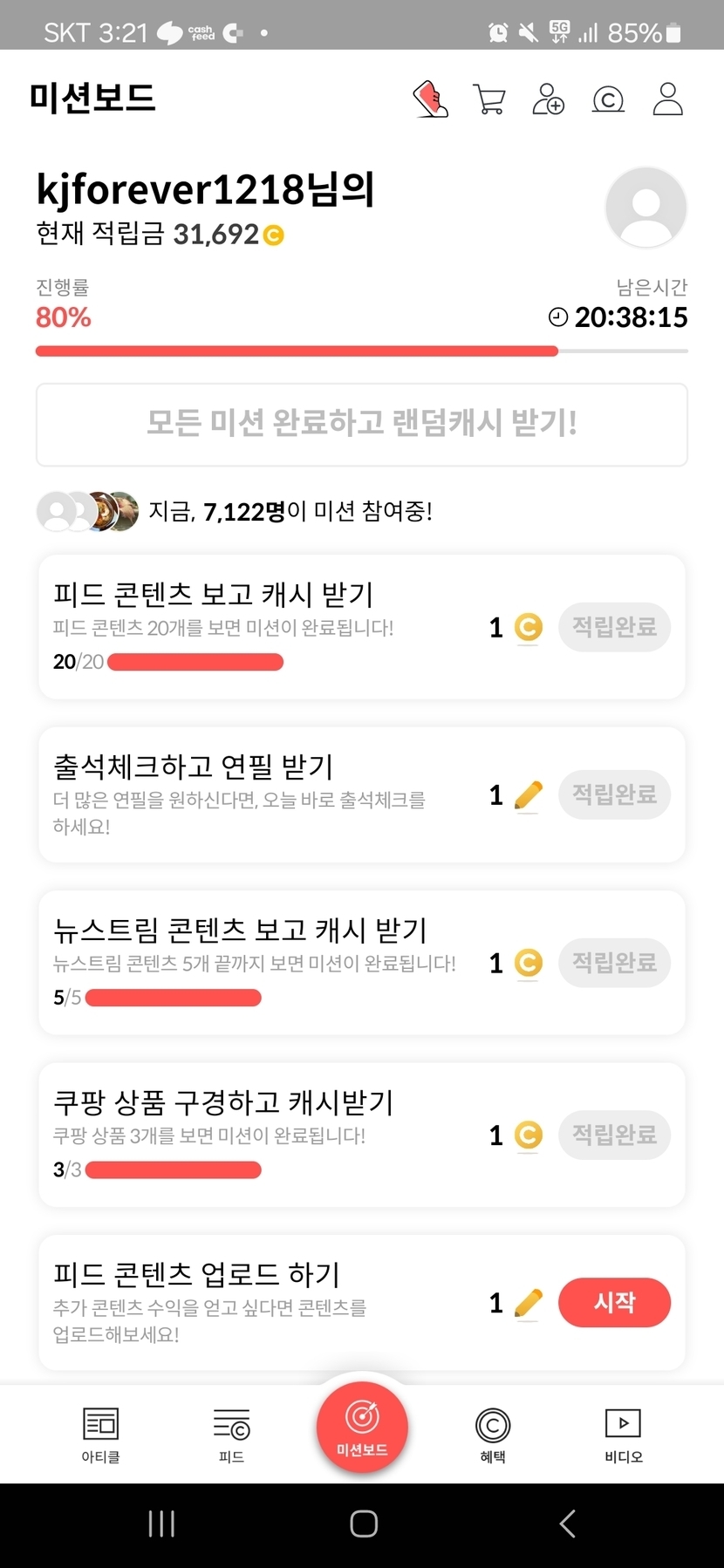Open the my profile icon
The height and width of the screenshot is (1568, 724).
tap(668, 99)
